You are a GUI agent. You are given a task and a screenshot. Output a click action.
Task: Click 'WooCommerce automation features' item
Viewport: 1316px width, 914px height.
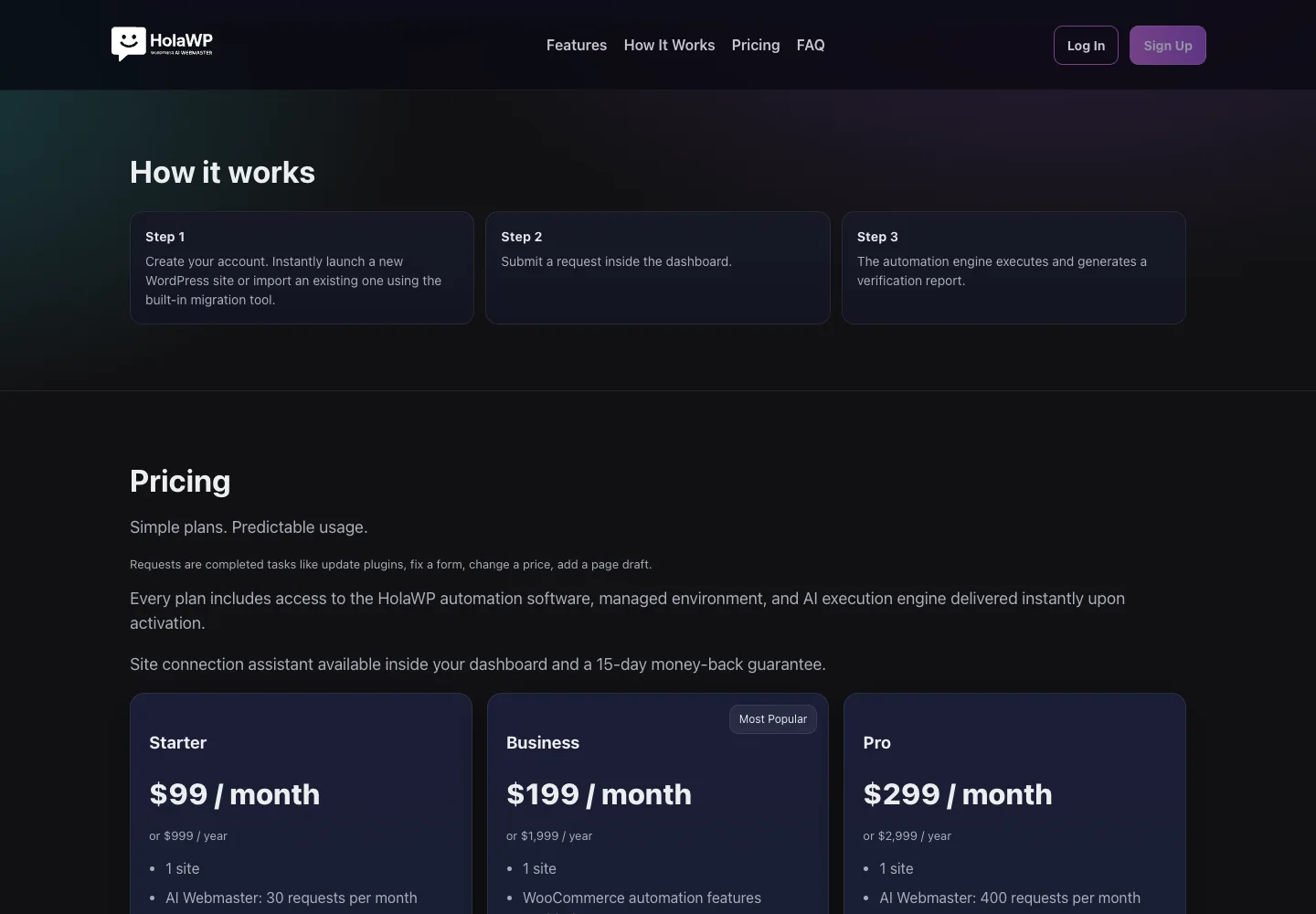pyautogui.click(x=642, y=898)
